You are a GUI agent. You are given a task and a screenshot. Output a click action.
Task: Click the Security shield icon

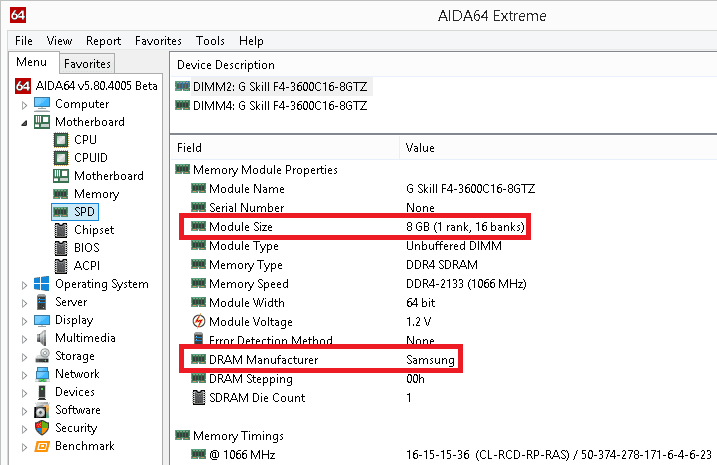(x=42, y=428)
